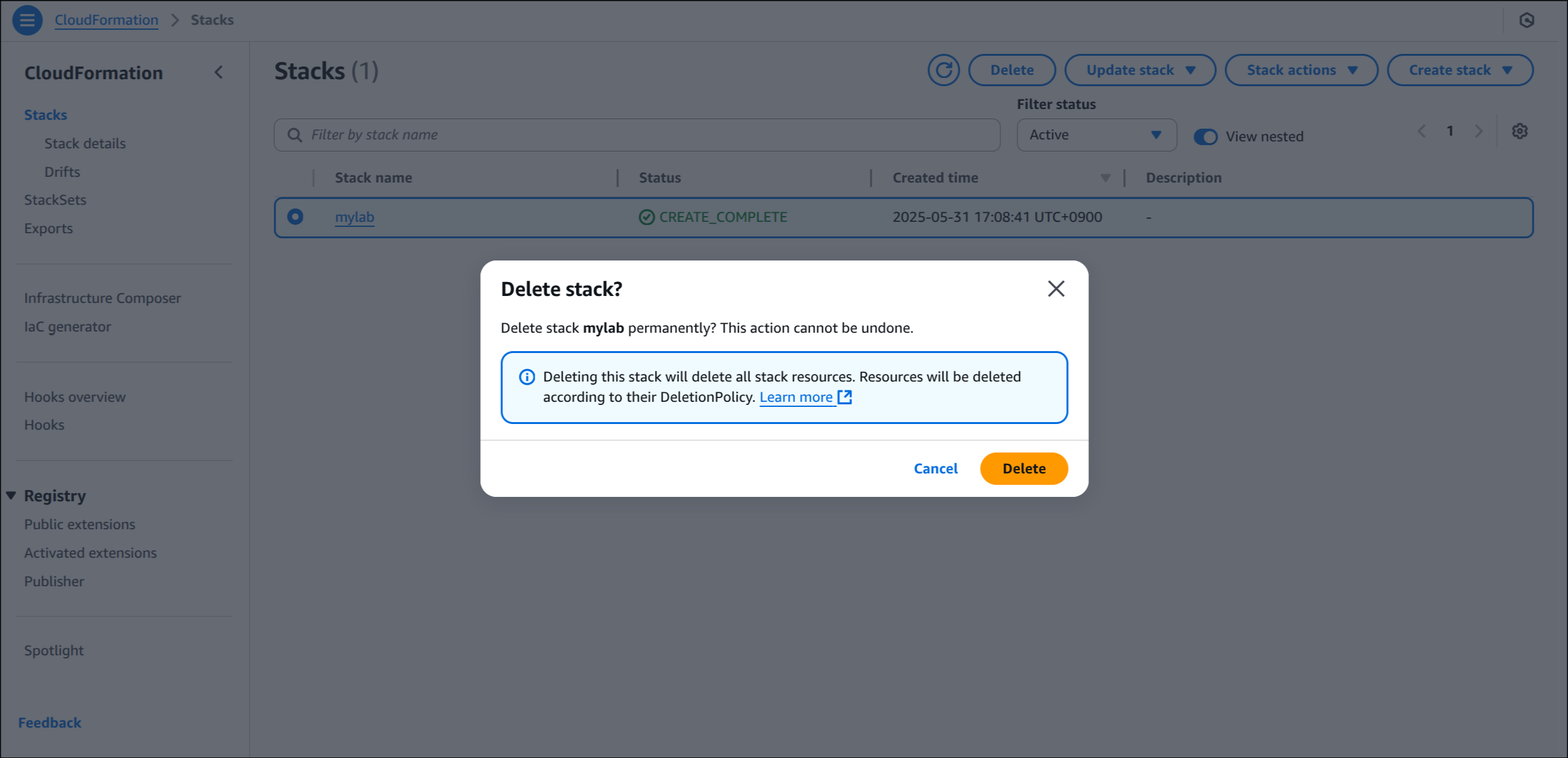Click Cancel in the Delete stack dialog
Viewport: 1568px width, 758px height.
click(935, 468)
